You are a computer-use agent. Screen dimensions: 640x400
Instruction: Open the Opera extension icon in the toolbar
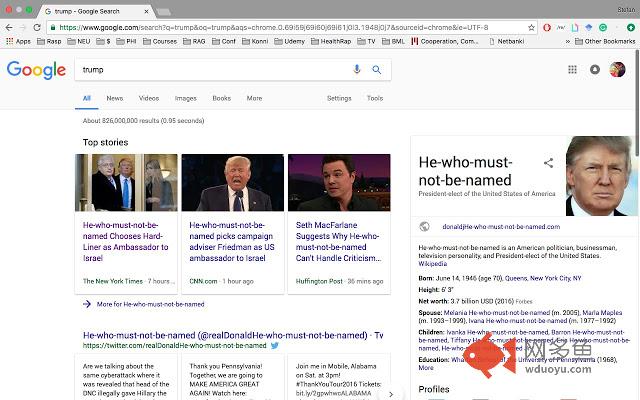547,27
